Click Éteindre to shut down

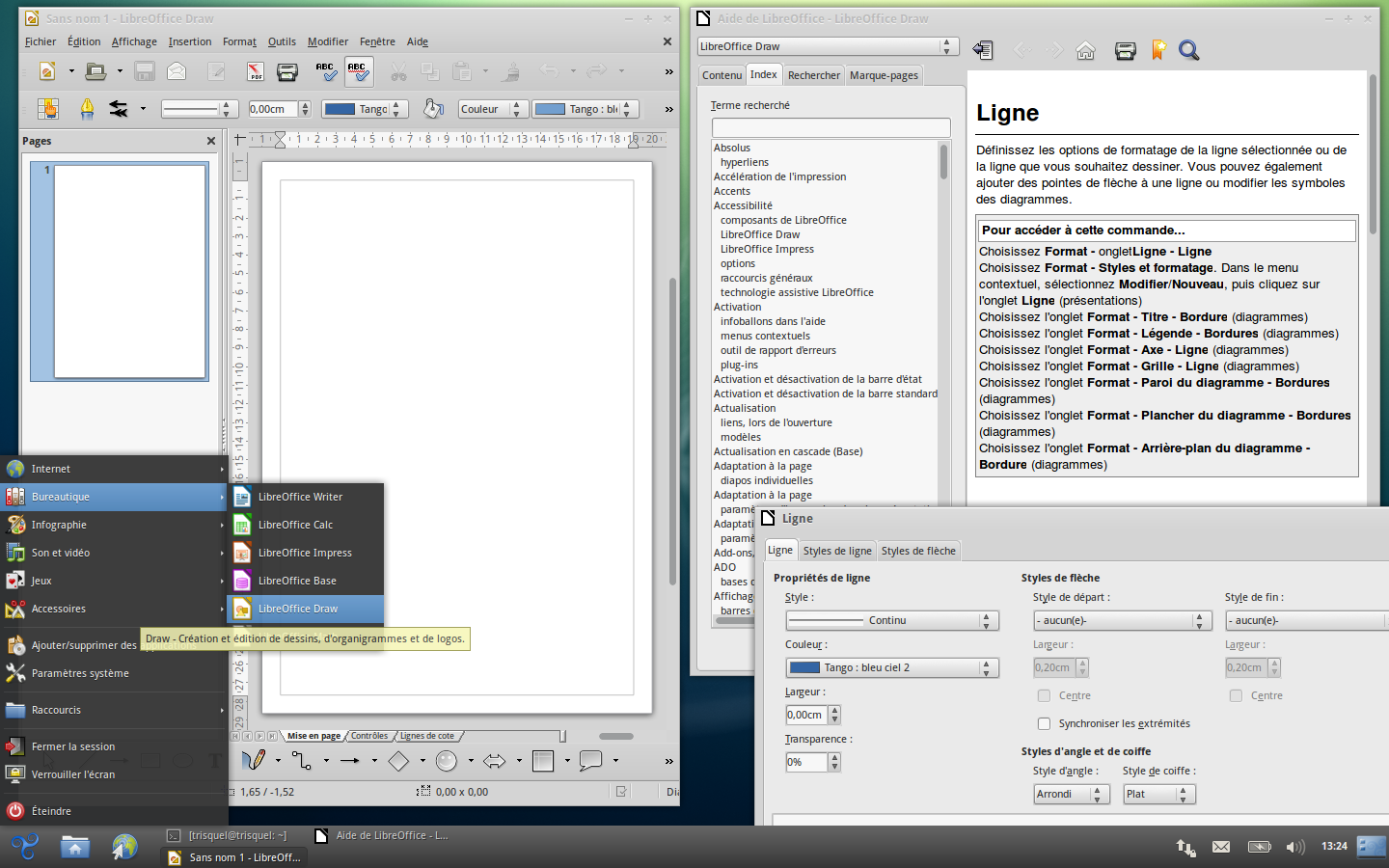(114, 811)
